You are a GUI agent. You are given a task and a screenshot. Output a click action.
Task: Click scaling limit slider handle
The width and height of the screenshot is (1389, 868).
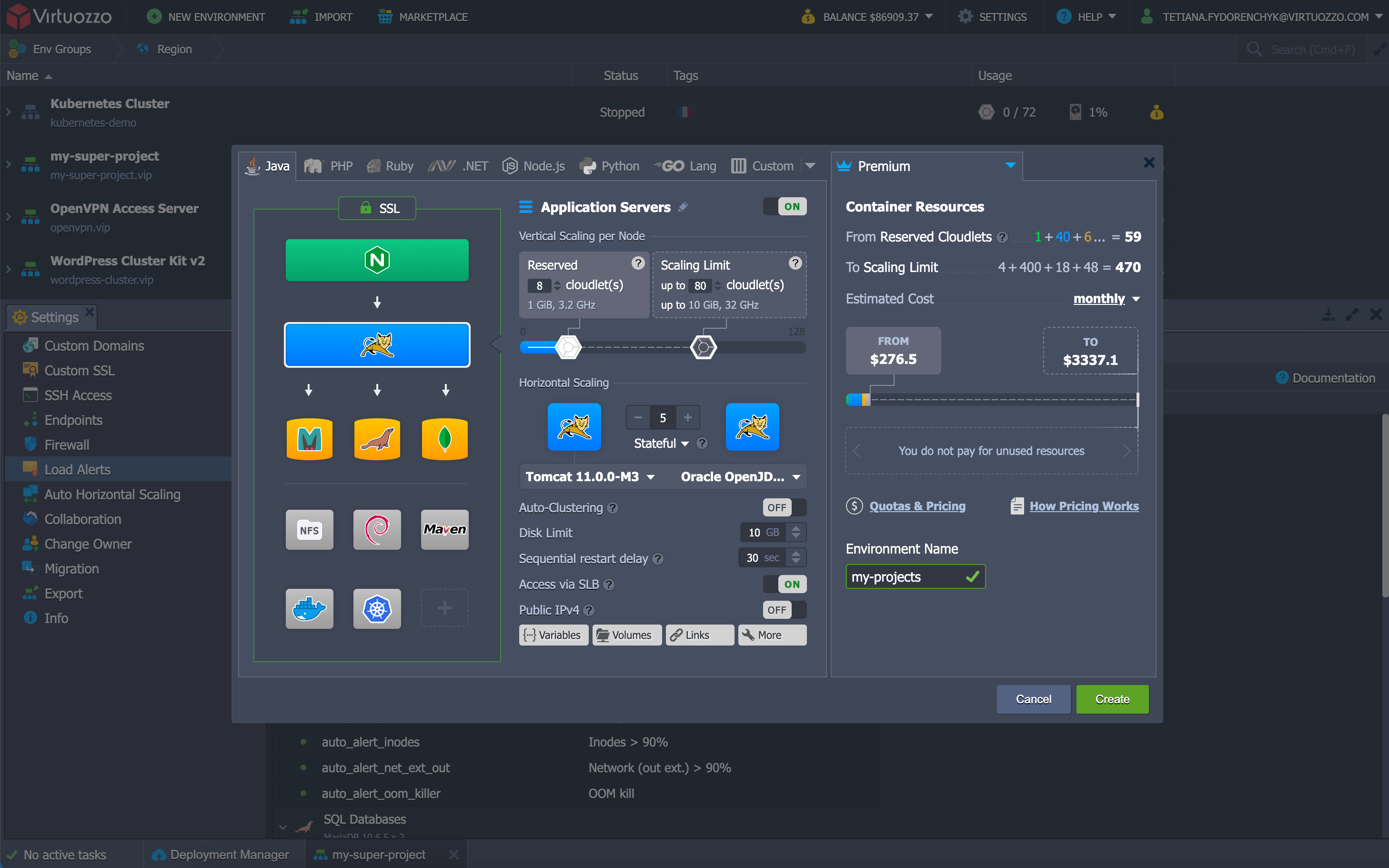[x=704, y=347]
